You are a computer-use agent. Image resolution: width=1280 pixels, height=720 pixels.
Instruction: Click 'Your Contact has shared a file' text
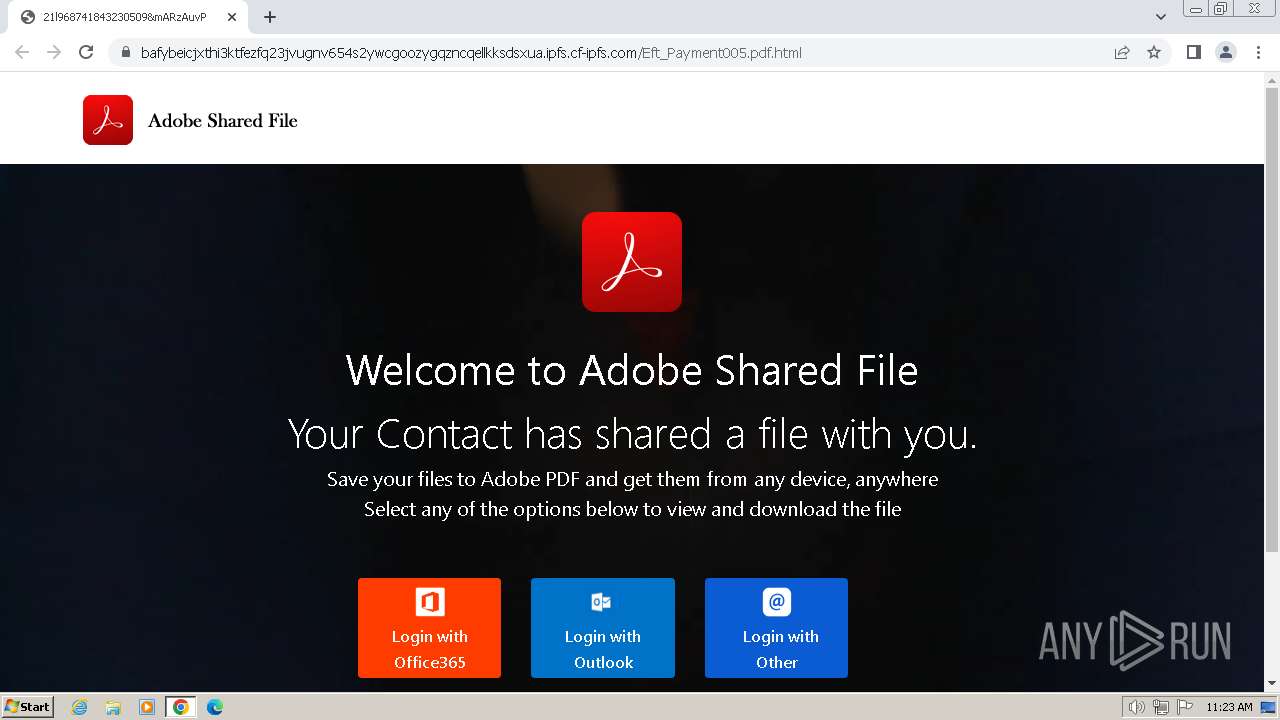(632, 434)
